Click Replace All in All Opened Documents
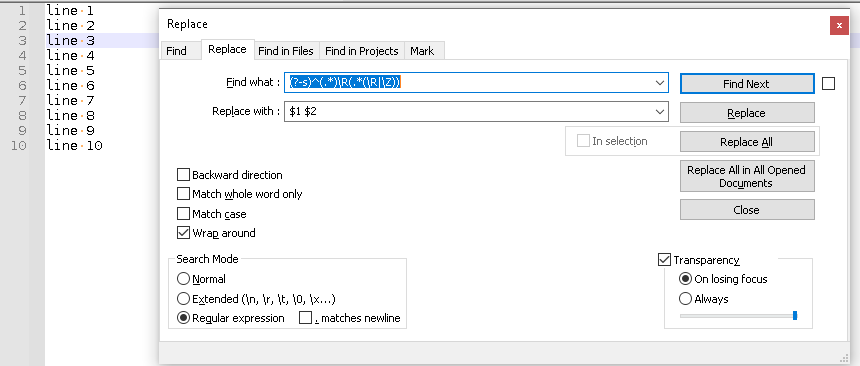The width and height of the screenshot is (860, 366). click(x=747, y=176)
